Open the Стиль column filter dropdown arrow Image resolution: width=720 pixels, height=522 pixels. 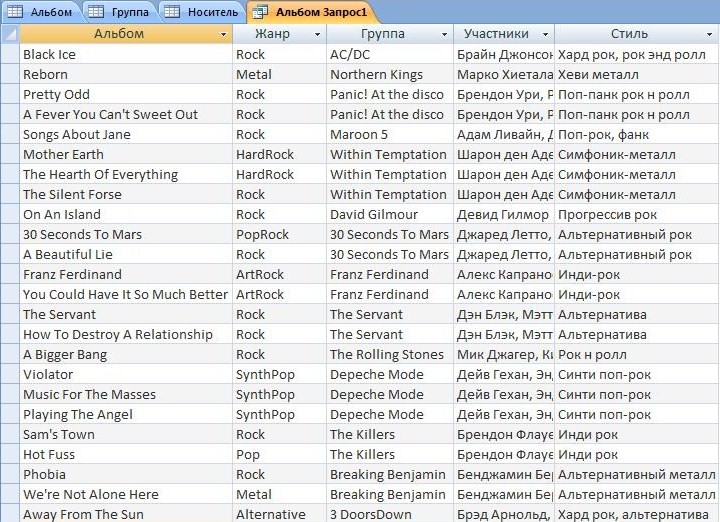[709, 34]
